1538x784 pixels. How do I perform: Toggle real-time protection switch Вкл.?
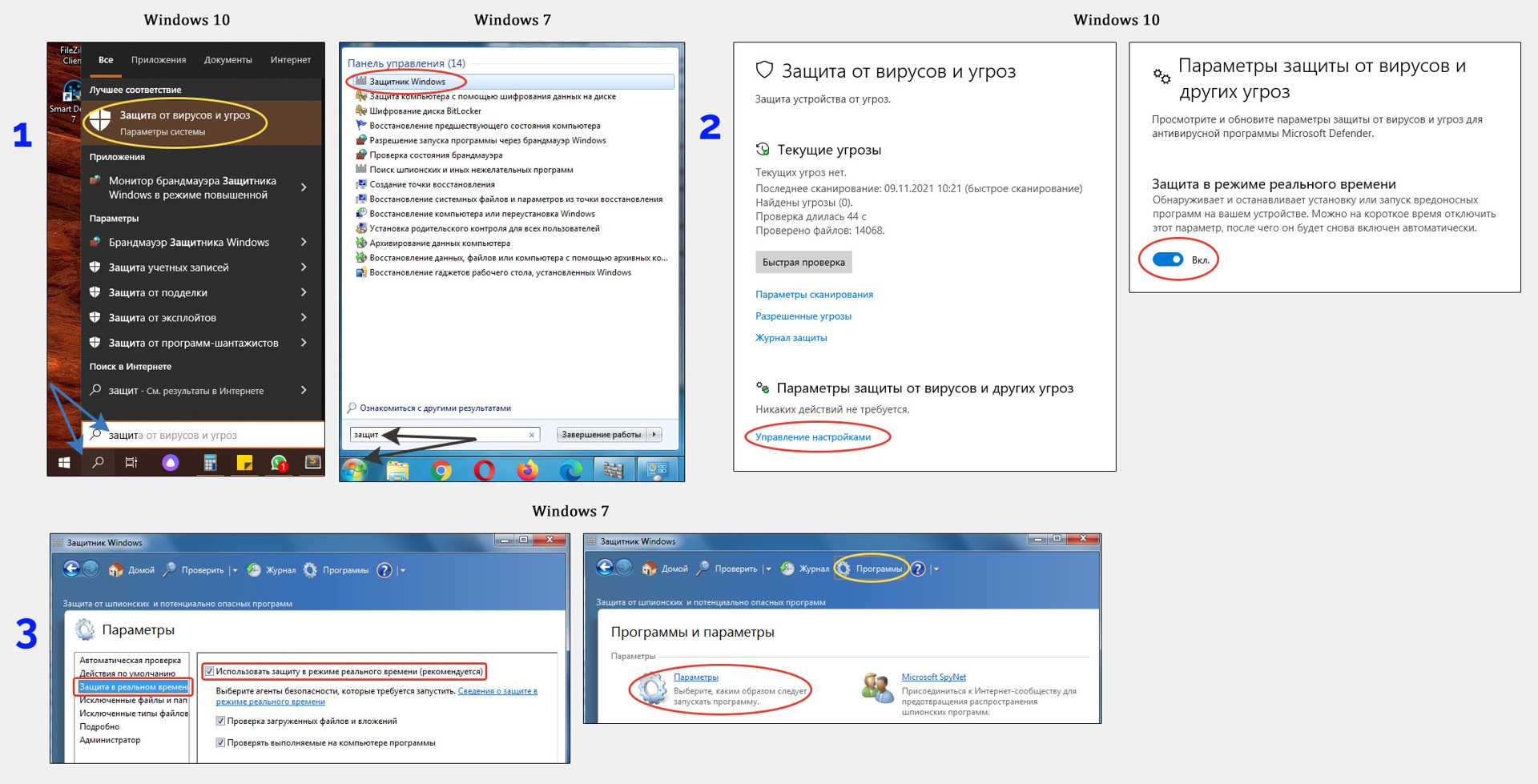pyautogui.click(x=1167, y=259)
